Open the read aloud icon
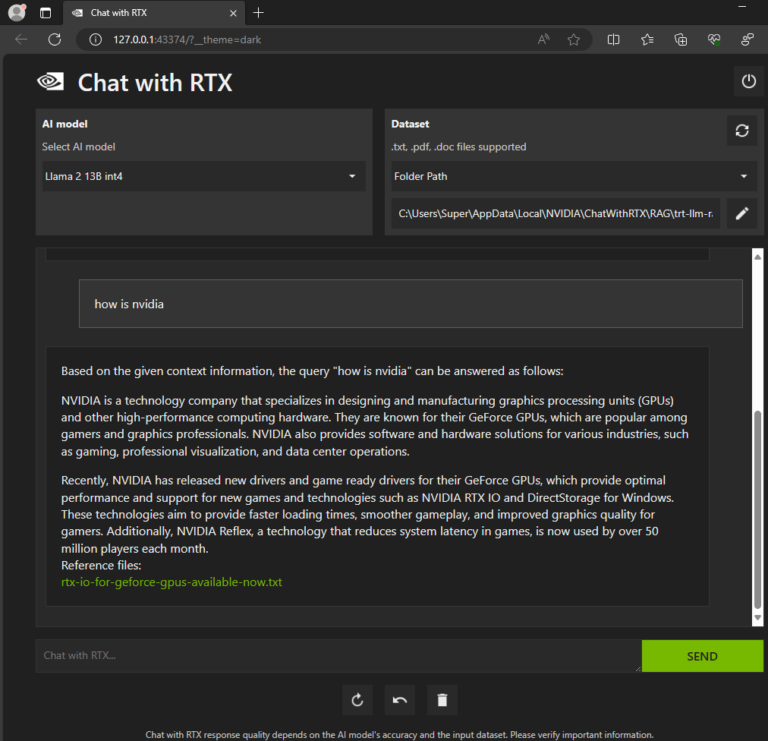 (543, 40)
